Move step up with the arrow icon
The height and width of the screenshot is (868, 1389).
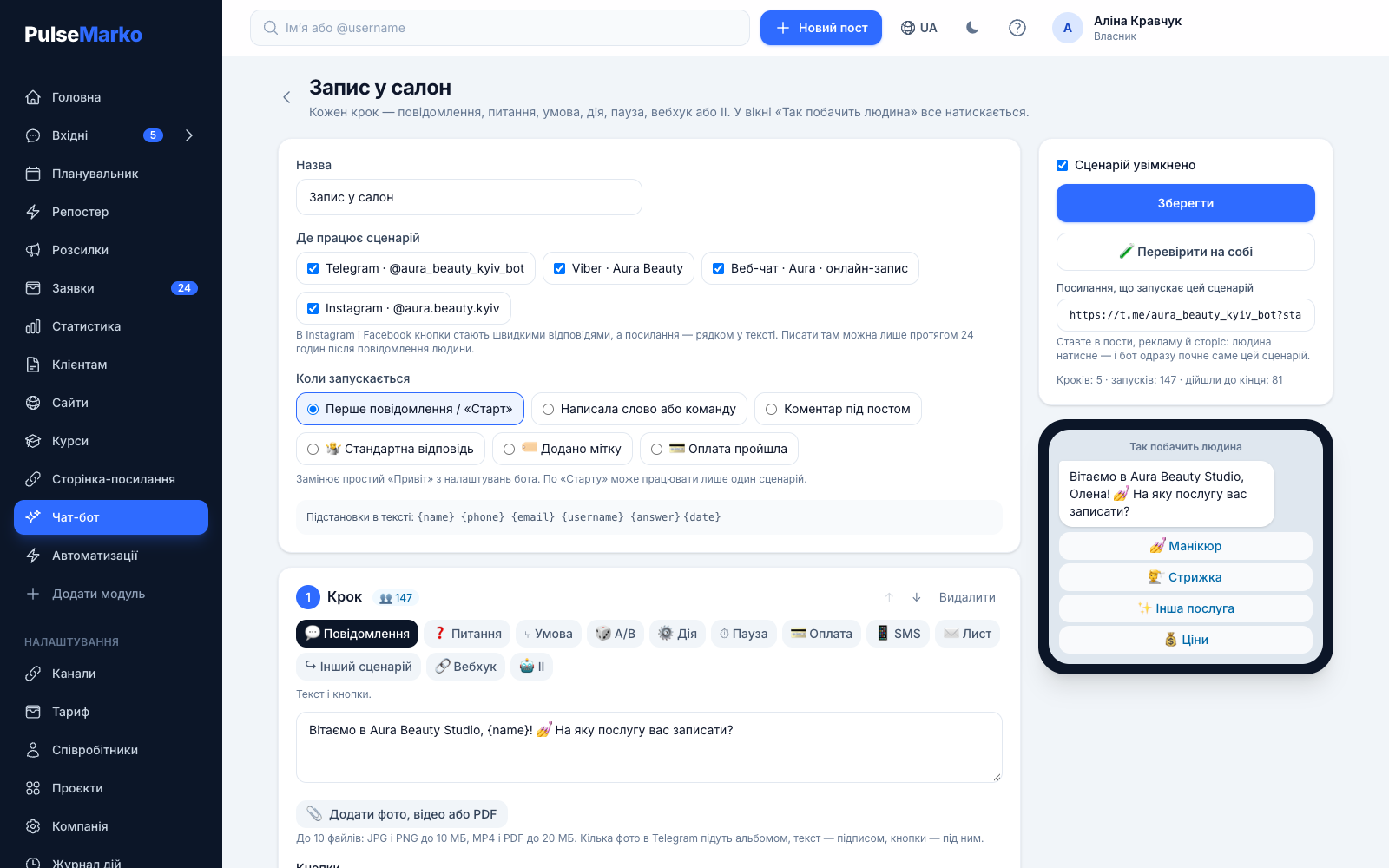tap(889, 597)
